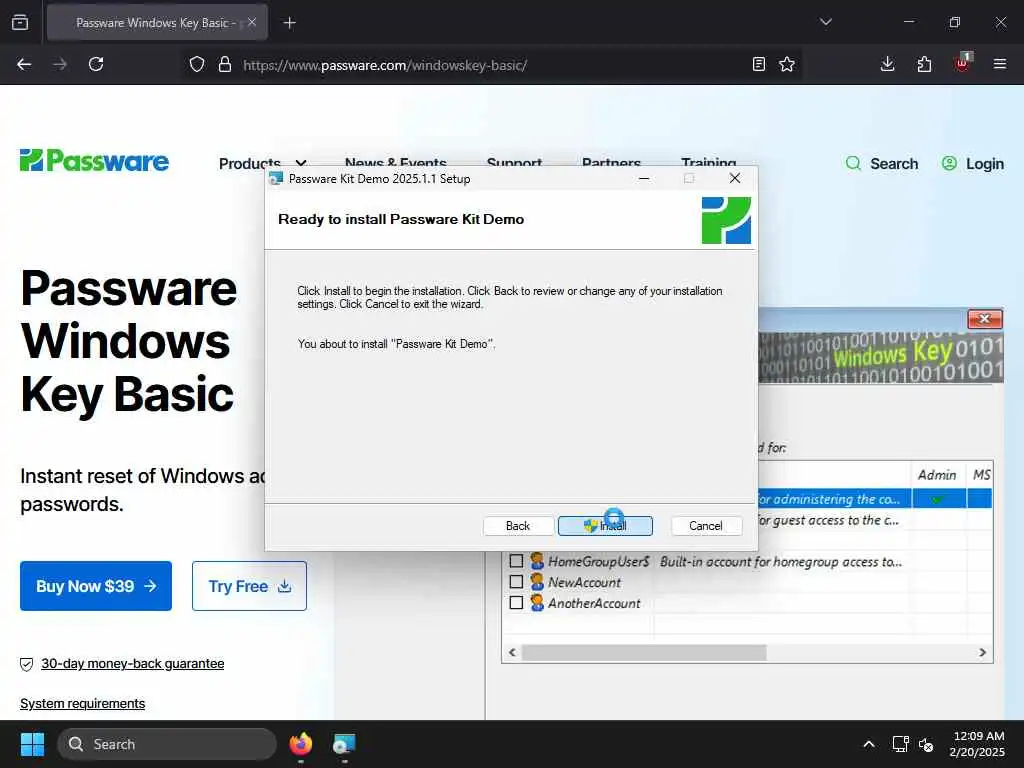This screenshot has height=768, width=1024.
Task: Click the setup dialog title bar icon
Action: coord(276,178)
